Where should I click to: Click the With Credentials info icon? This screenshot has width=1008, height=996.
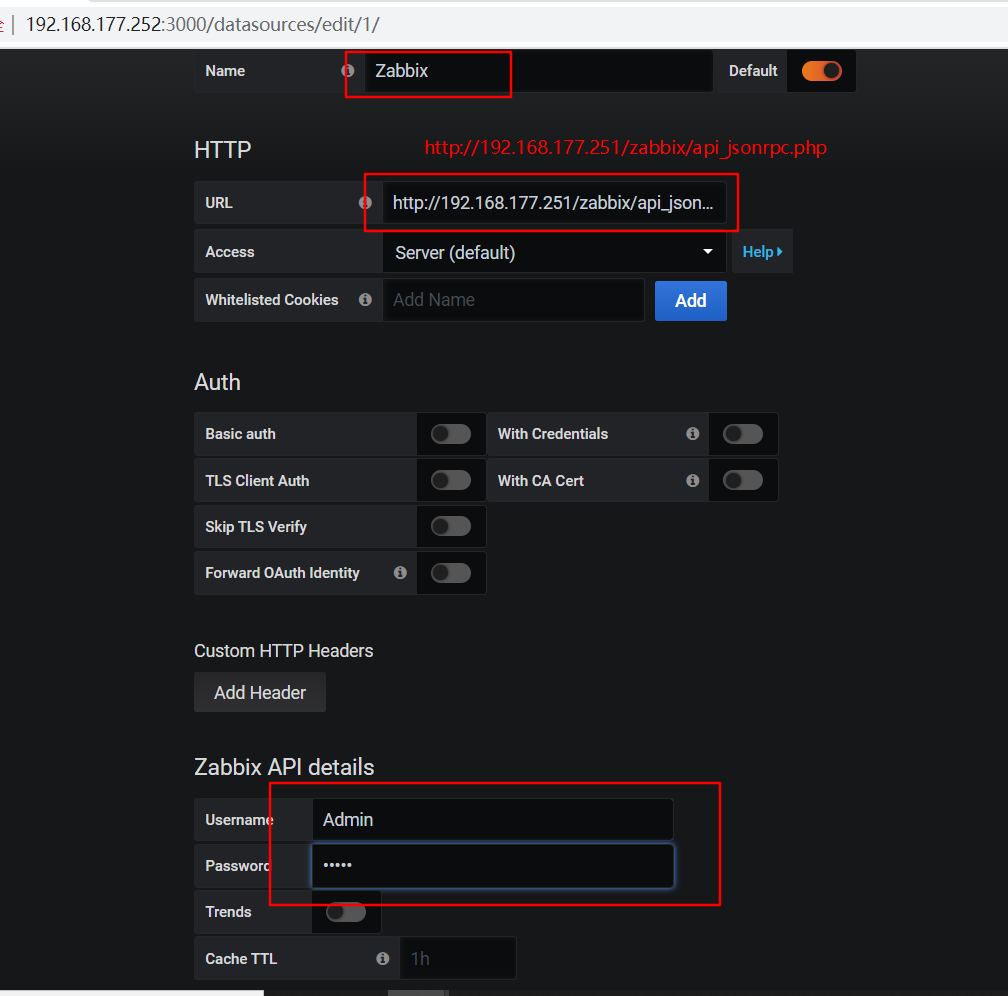(x=692, y=434)
